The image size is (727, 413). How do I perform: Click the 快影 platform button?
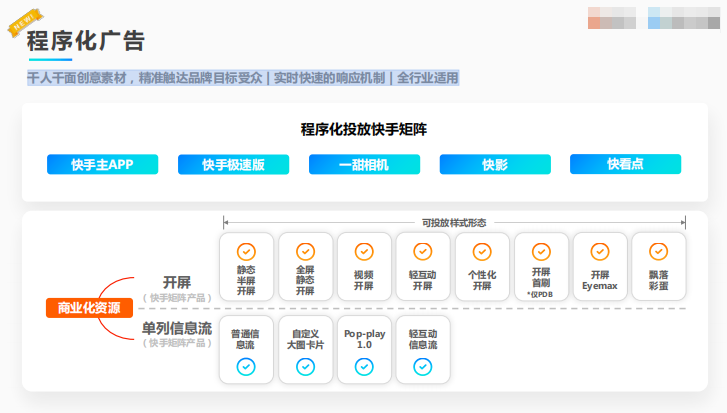pos(495,165)
